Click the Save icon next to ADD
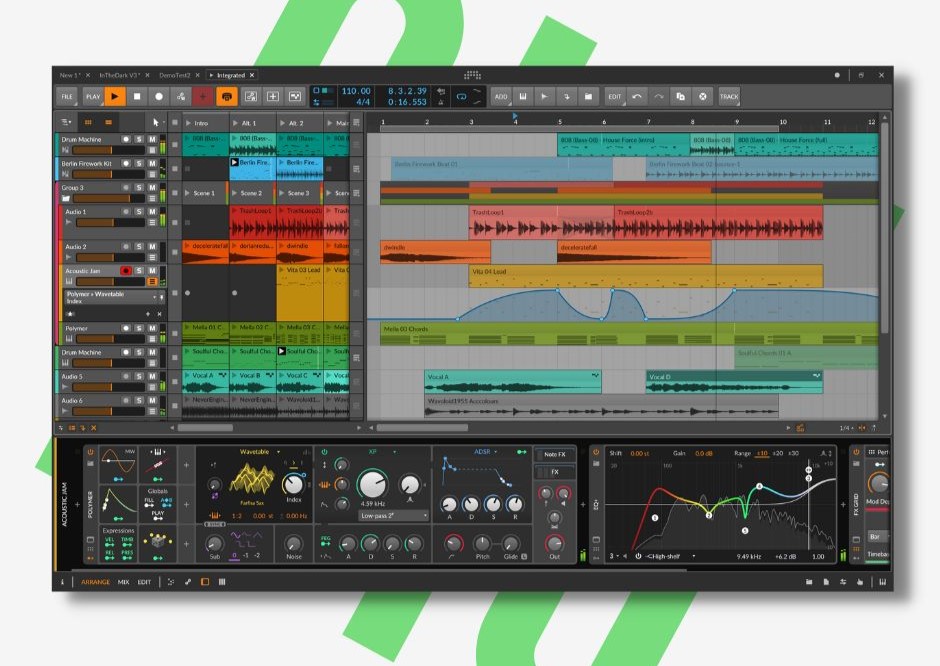Screen dimensions: 940x666 click(523, 97)
